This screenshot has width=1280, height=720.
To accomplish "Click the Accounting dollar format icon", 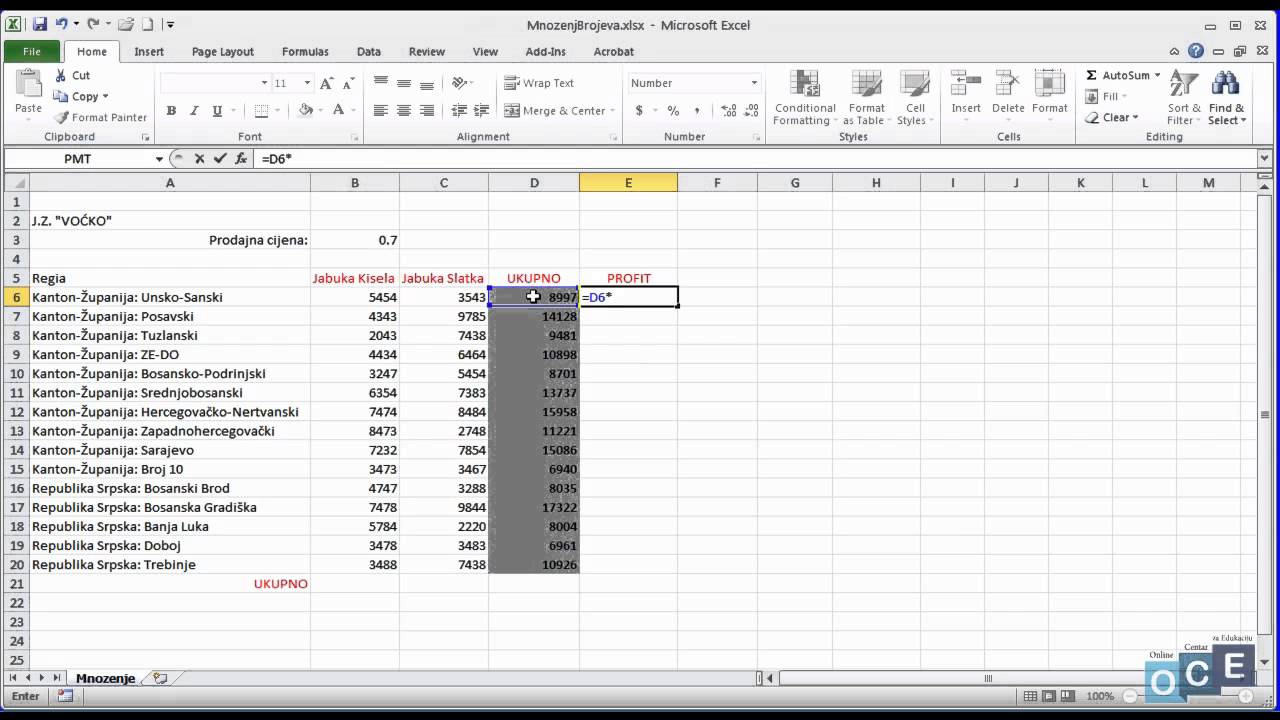I will point(639,111).
